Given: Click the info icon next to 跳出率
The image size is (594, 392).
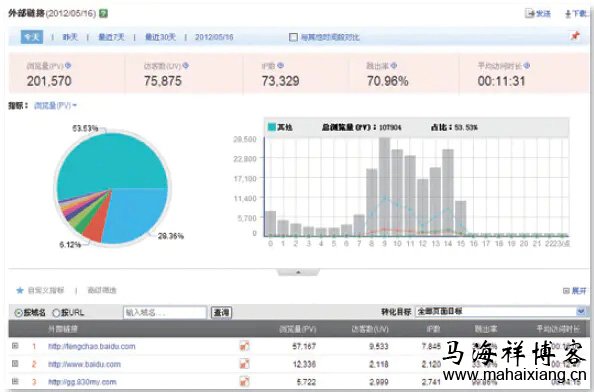Looking at the screenshot, I should click(x=394, y=66).
